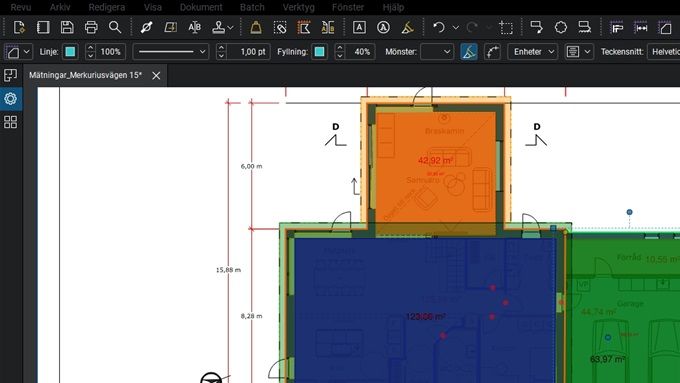Open the Verktyg menu
680x383 pixels.
tap(298, 7)
